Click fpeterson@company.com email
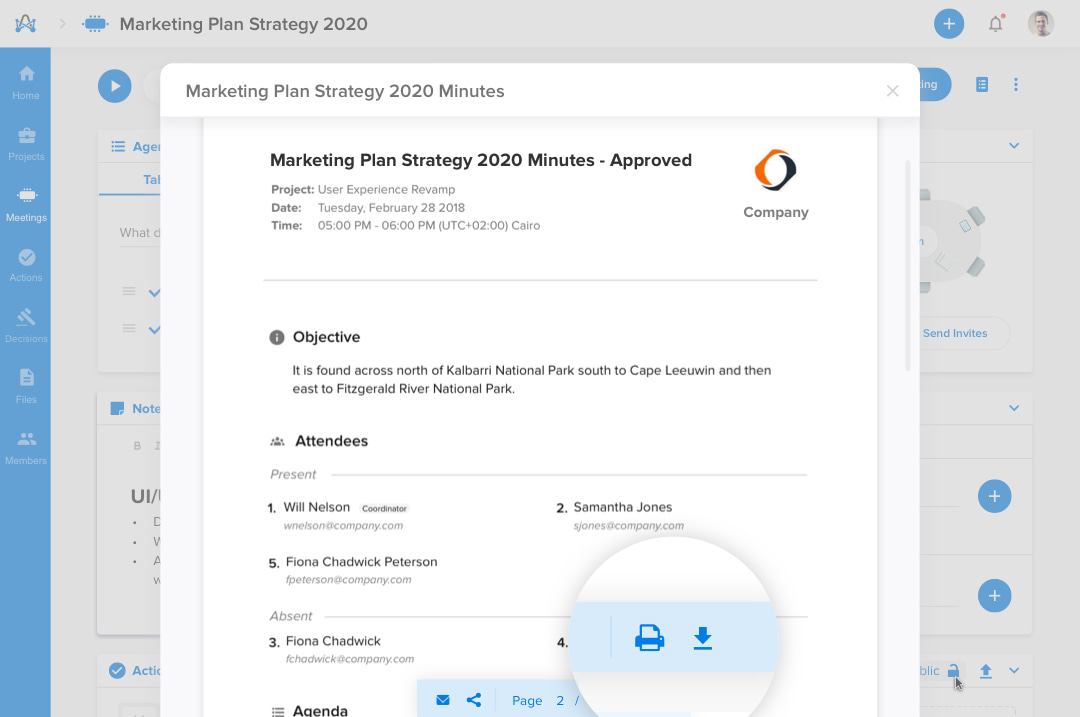 pos(349,580)
